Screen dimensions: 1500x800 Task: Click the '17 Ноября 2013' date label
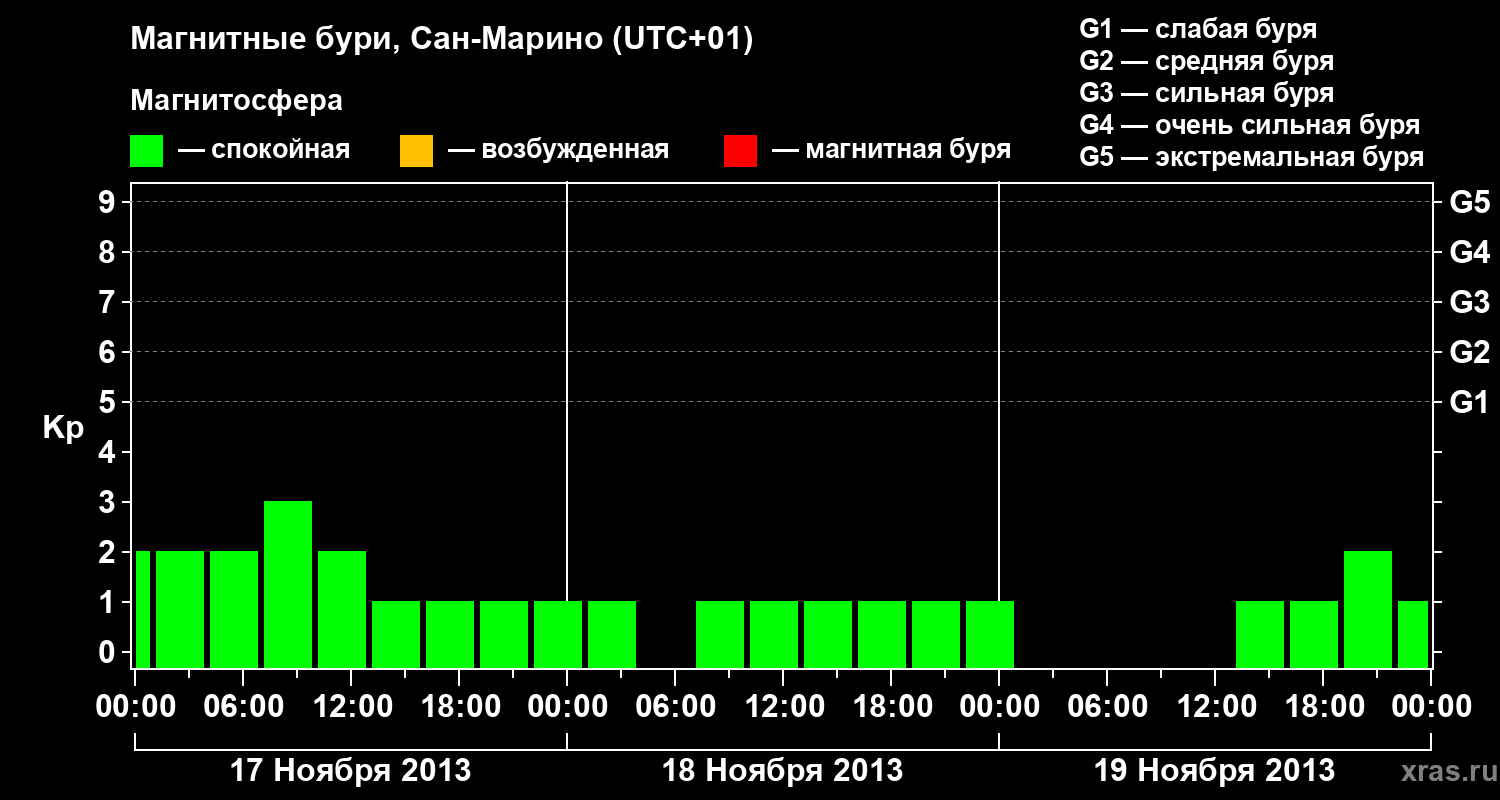pos(351,770)
